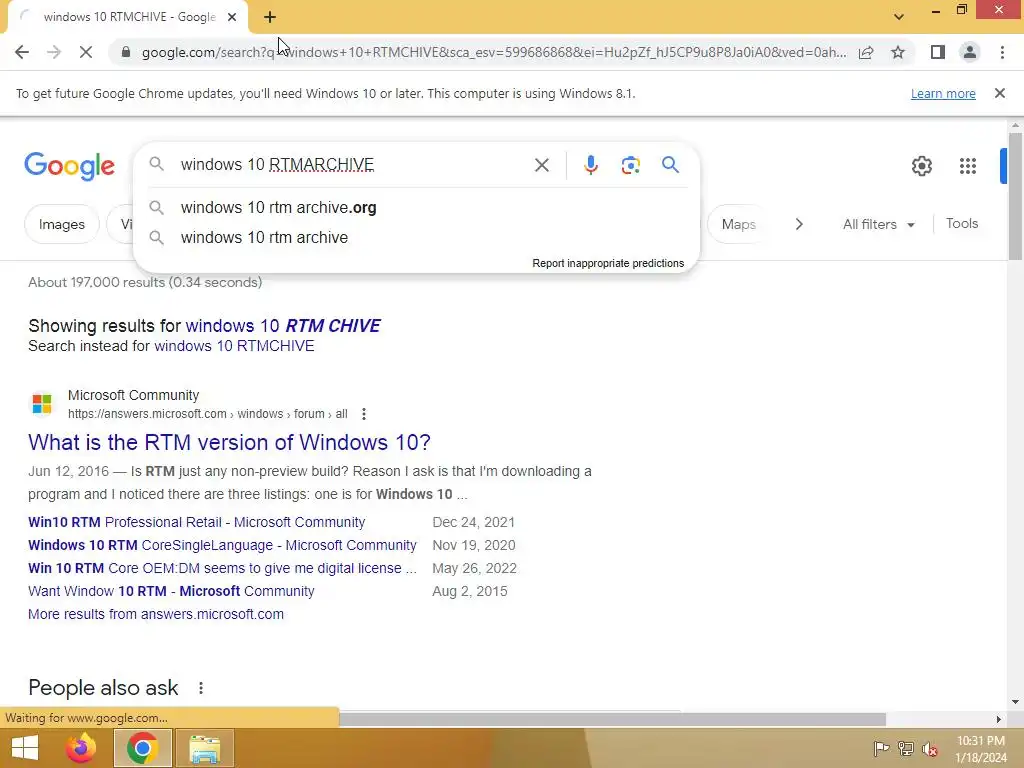Click Report inappropriate predictions

pos(608,263)
